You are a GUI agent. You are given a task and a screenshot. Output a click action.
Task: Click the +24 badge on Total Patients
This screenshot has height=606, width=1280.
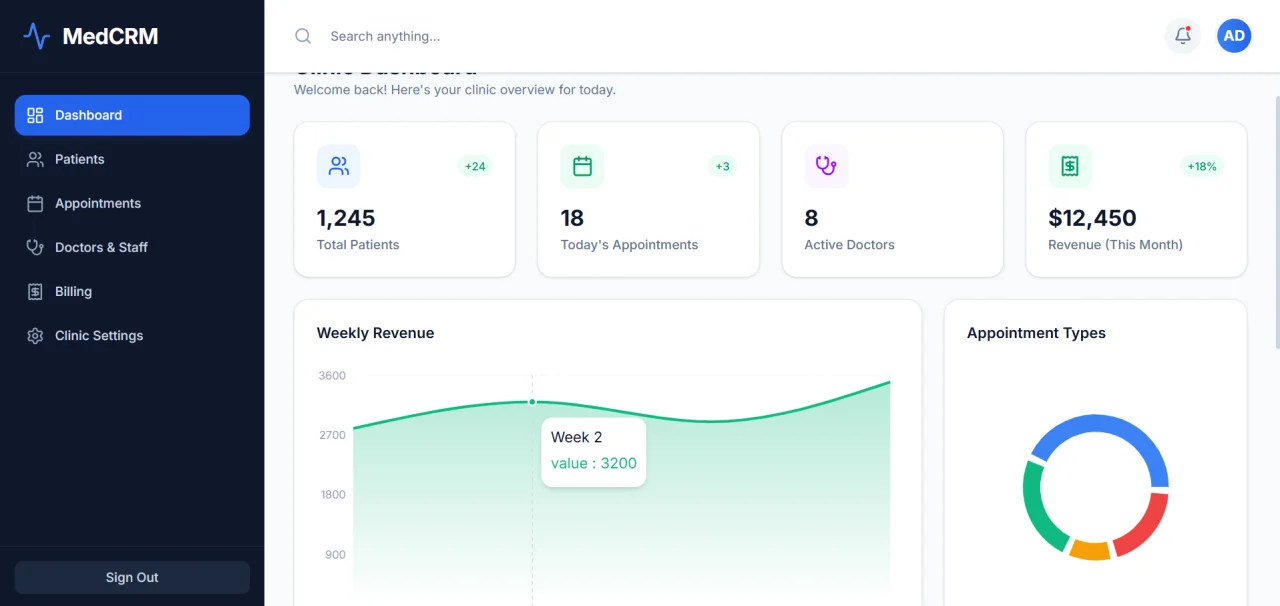click(475, 166)
